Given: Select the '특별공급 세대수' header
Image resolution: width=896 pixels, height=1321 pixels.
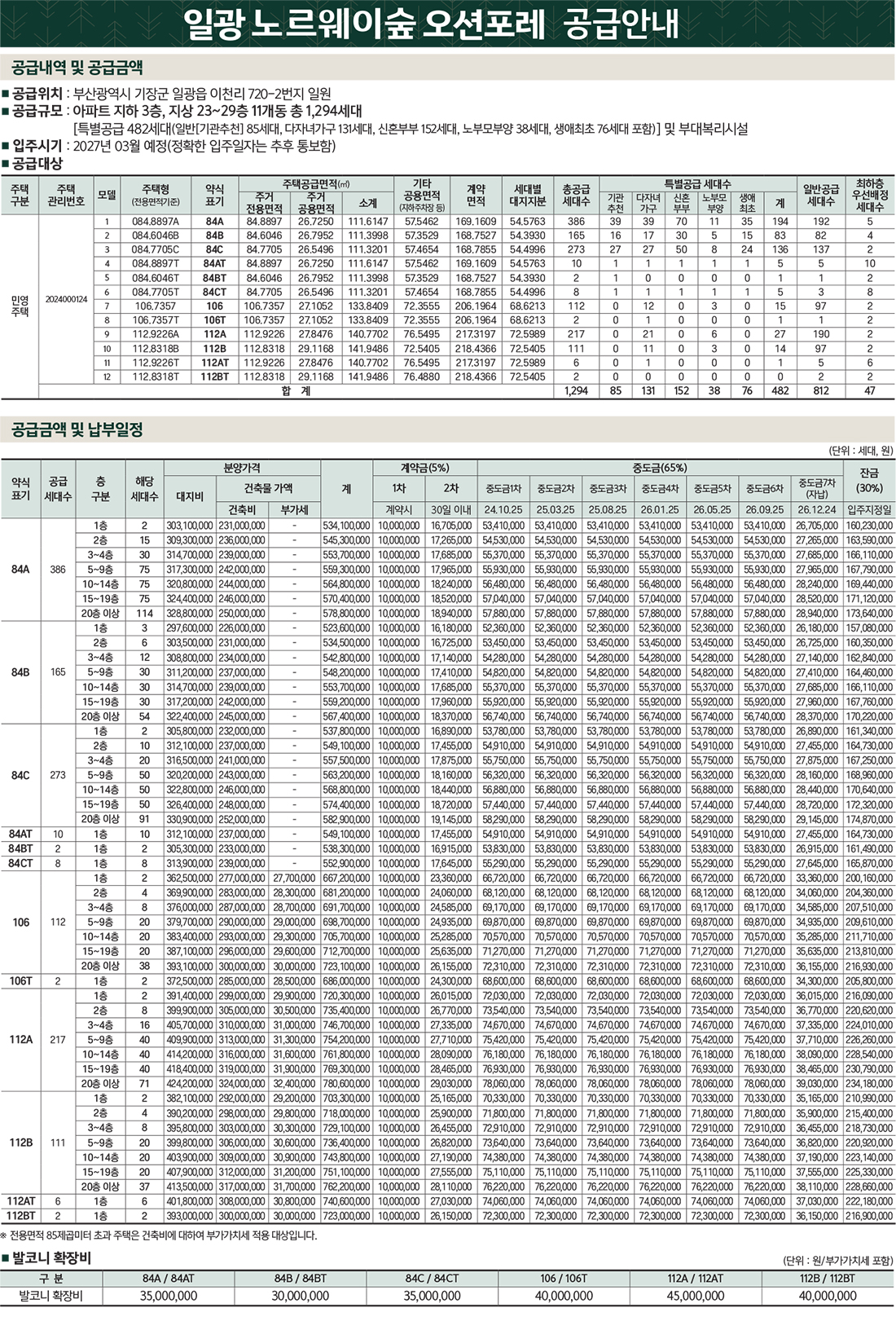Looking at the screenshot, I should (697, 183).
